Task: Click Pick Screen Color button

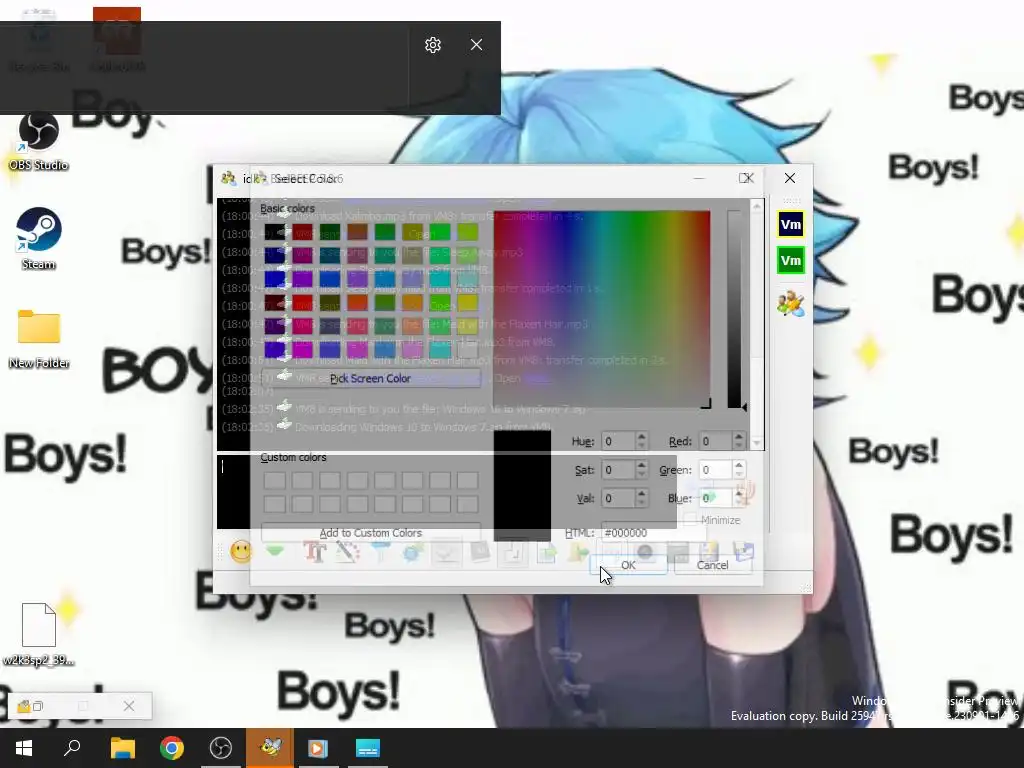Action: pyautogui.click(x=370, y=378)
